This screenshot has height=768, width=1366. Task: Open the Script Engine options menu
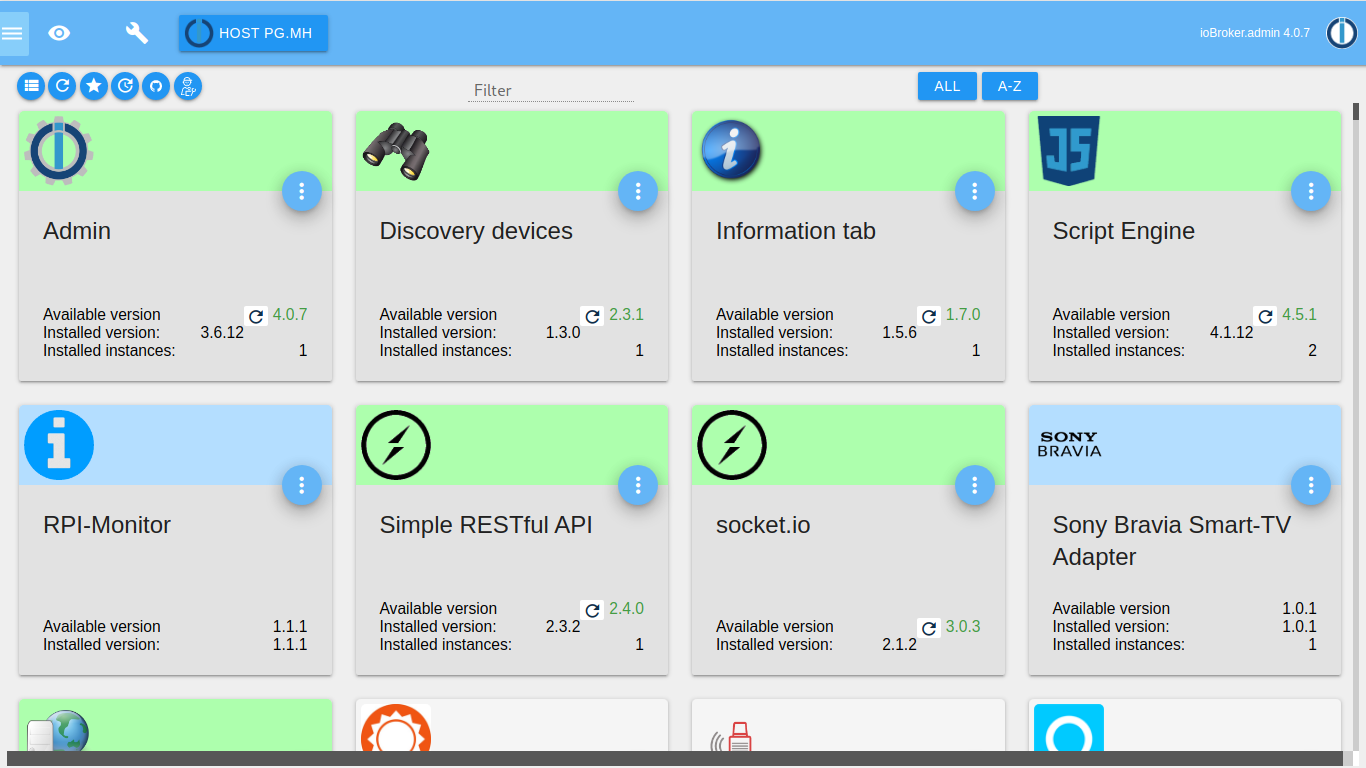pos(1311,191)
